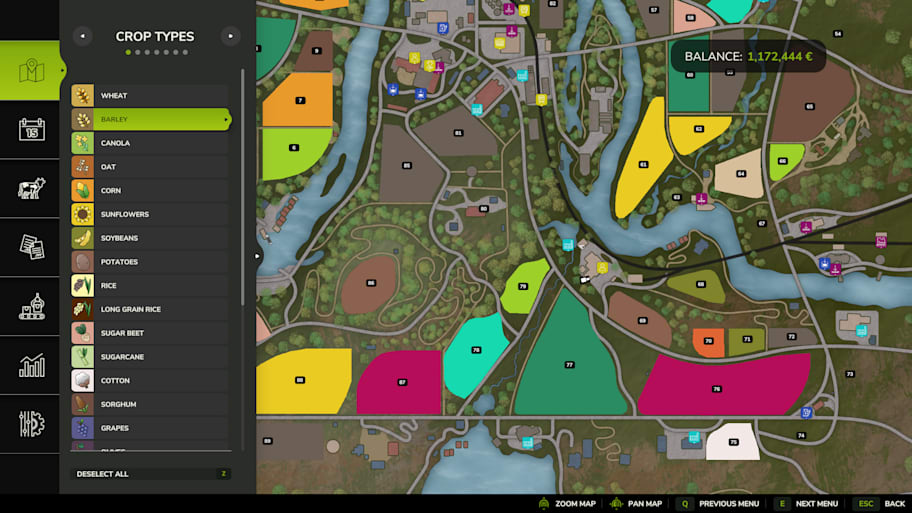Click the Sunflowers crop icon
912x513 pixels.
point(83,215)
